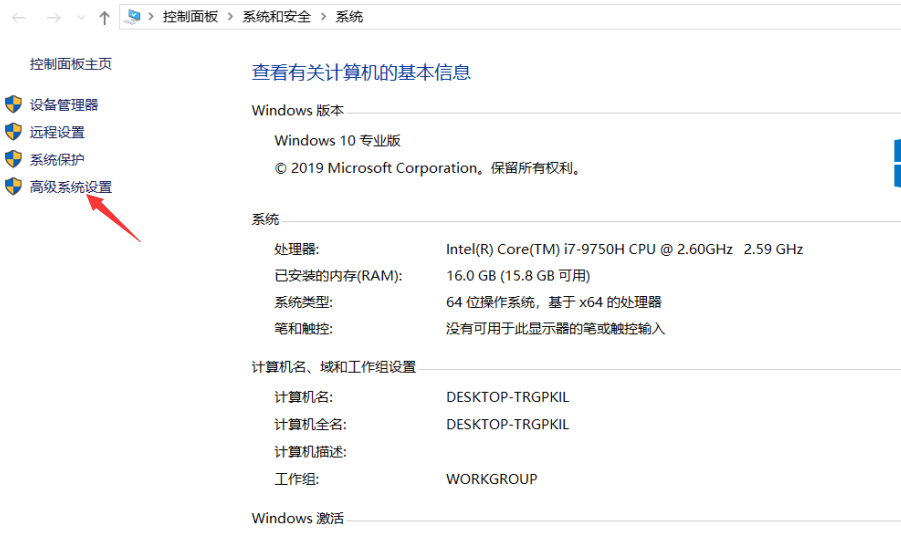This screenshot has height=533, width=901.
Task: Expand chevron after 系统和安全 breadcrumb
Action: tap(323, 17)
